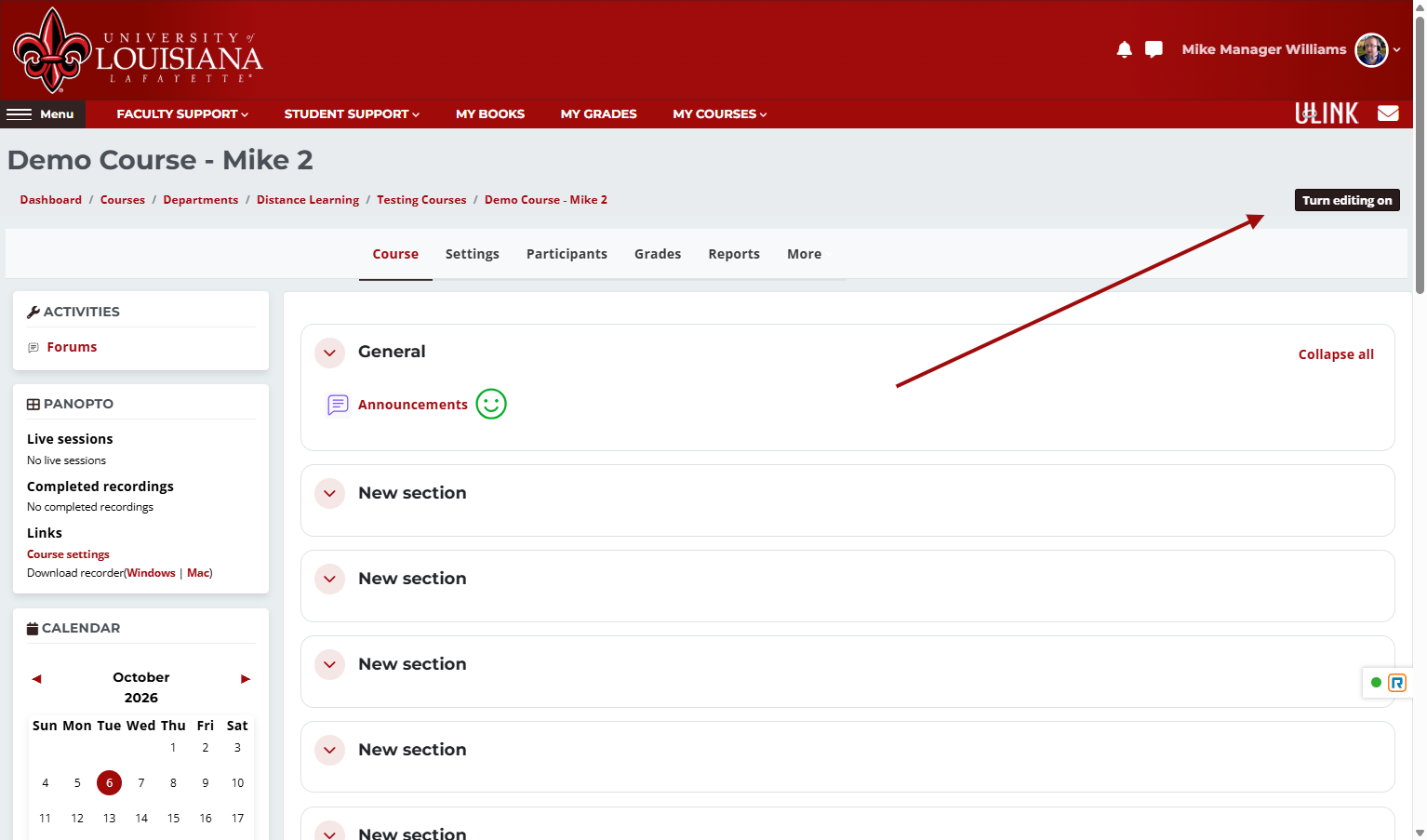The width and height of the screenshot is (1427, 840).
Task: Click the green smiley face icon
Action: point(491,404)
